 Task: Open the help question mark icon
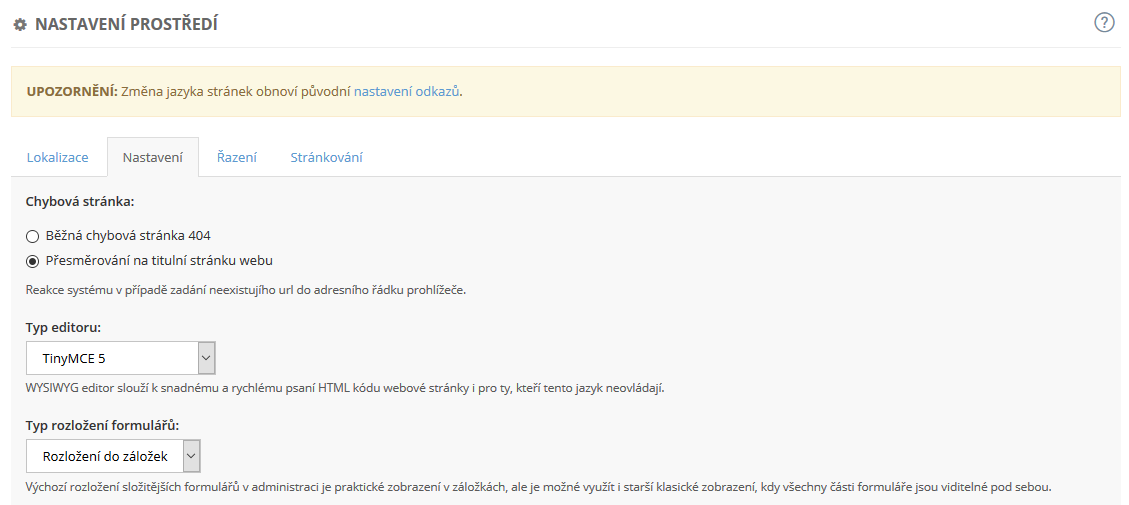click(x=1104, y=23)
